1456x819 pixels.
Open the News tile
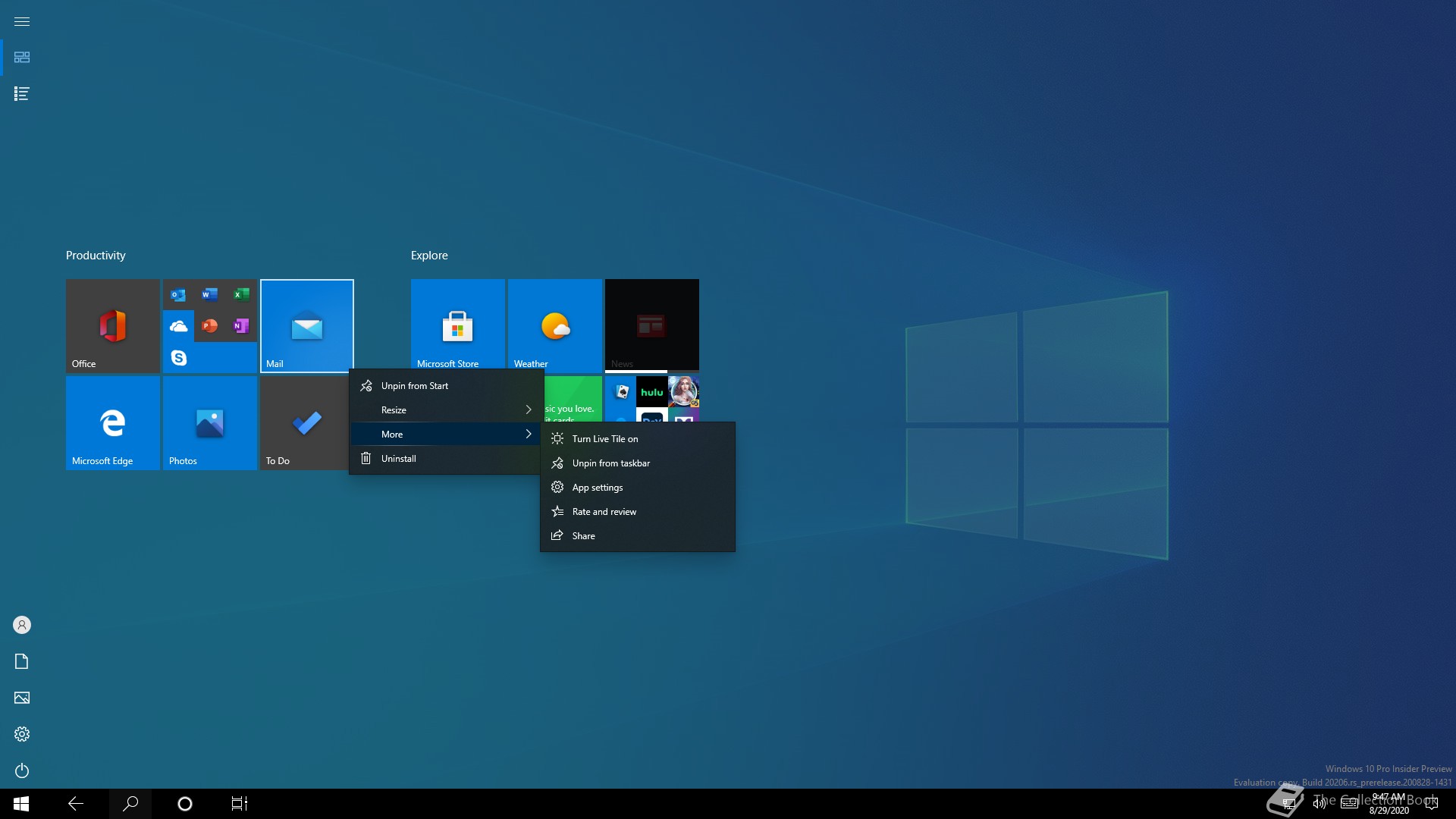[652, 325]
